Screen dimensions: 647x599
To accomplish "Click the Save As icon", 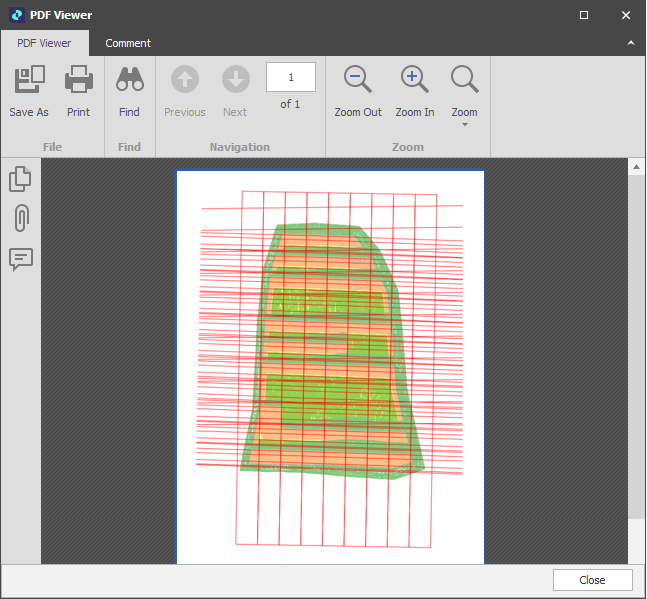I will point(29,80).
